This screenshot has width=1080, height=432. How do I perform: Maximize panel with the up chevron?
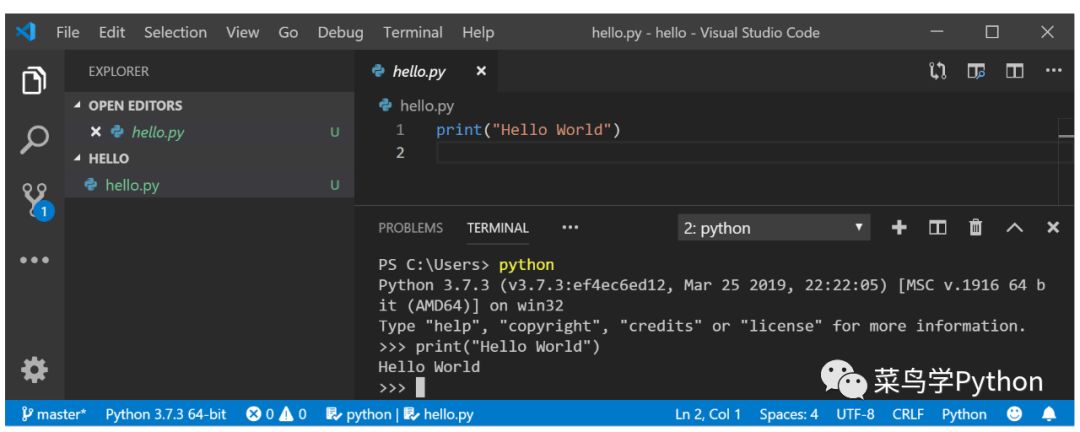pos(1015,228)
